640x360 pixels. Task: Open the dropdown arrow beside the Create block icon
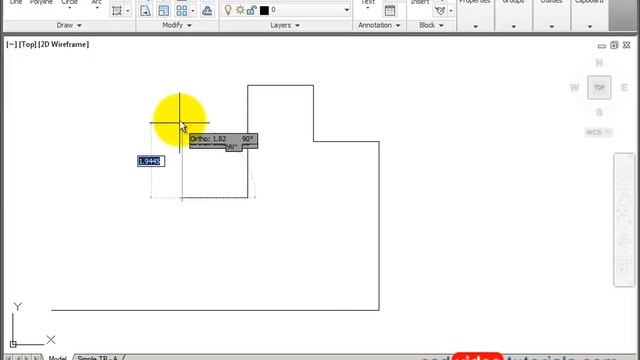(451, 11)
